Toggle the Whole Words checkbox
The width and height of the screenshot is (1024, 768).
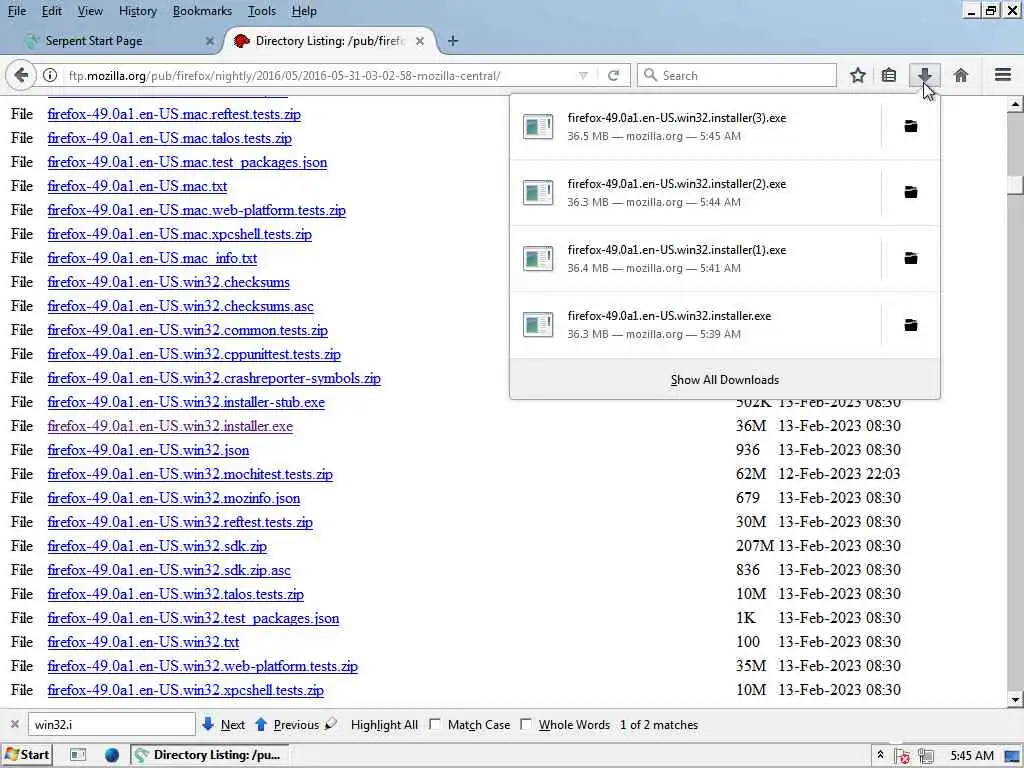tap(526, 724)
